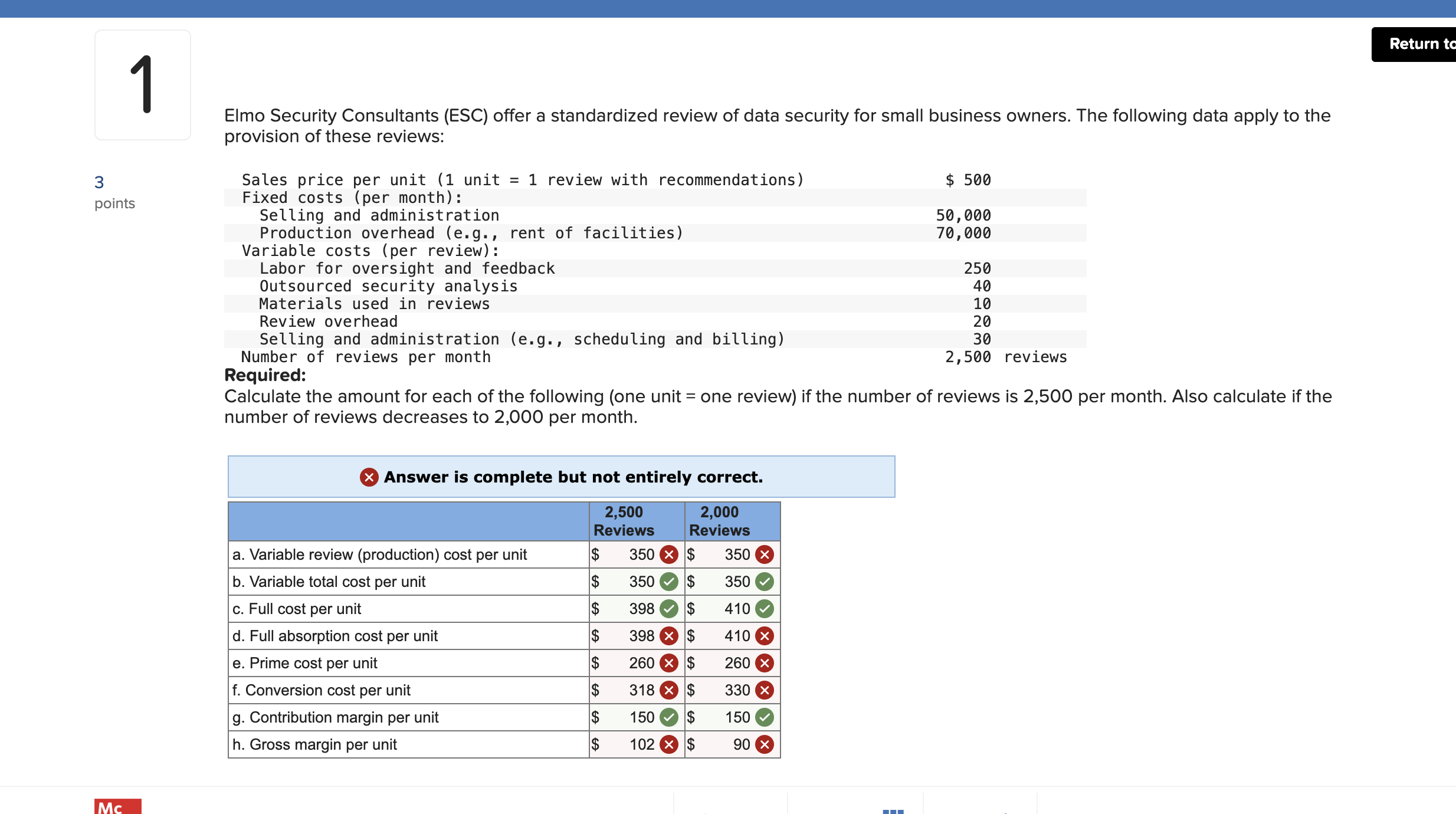Click the question number 1 badge
Screen dimensions: 1456x814
point(142,84)
